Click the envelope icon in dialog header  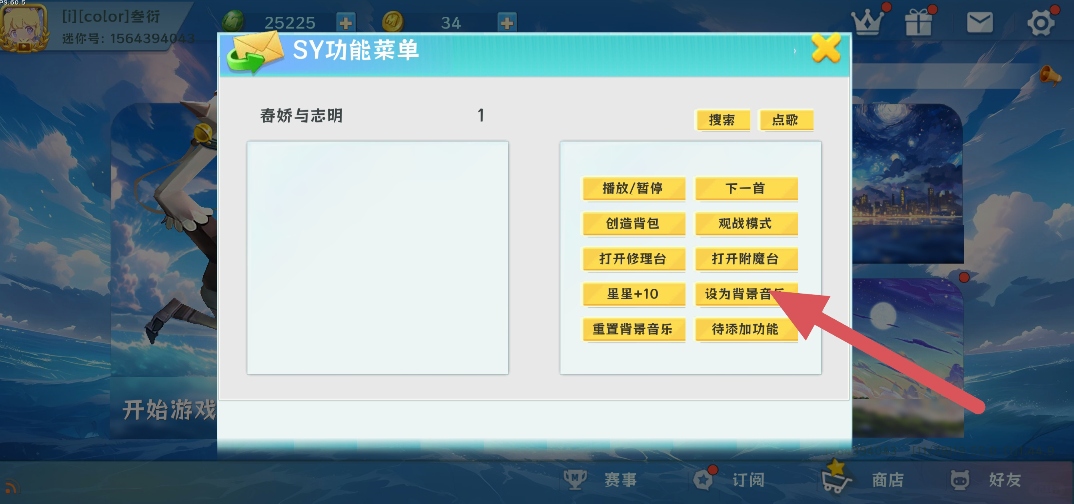[255, 52]
